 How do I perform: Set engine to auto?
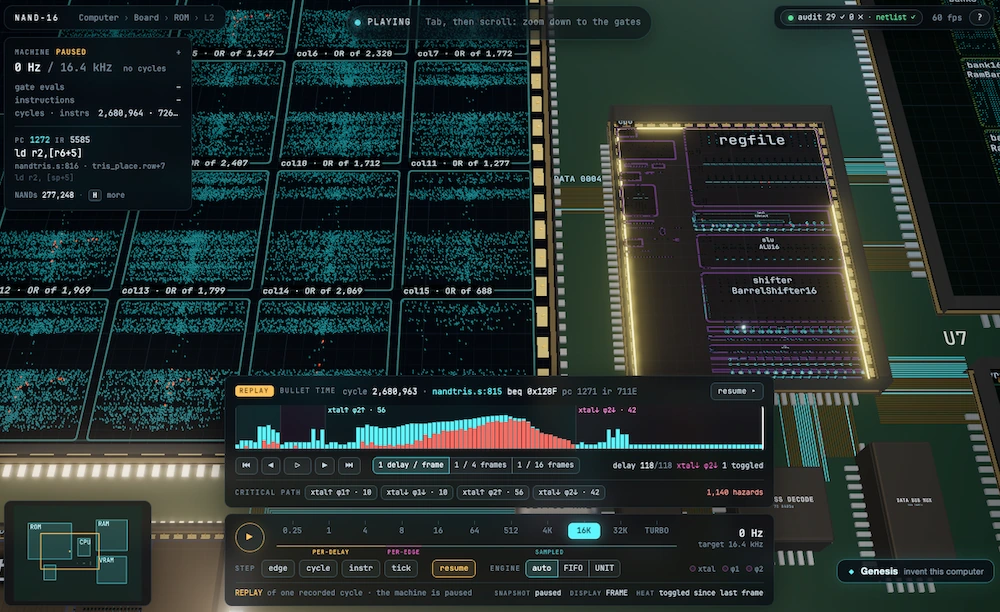pos(541,568)
